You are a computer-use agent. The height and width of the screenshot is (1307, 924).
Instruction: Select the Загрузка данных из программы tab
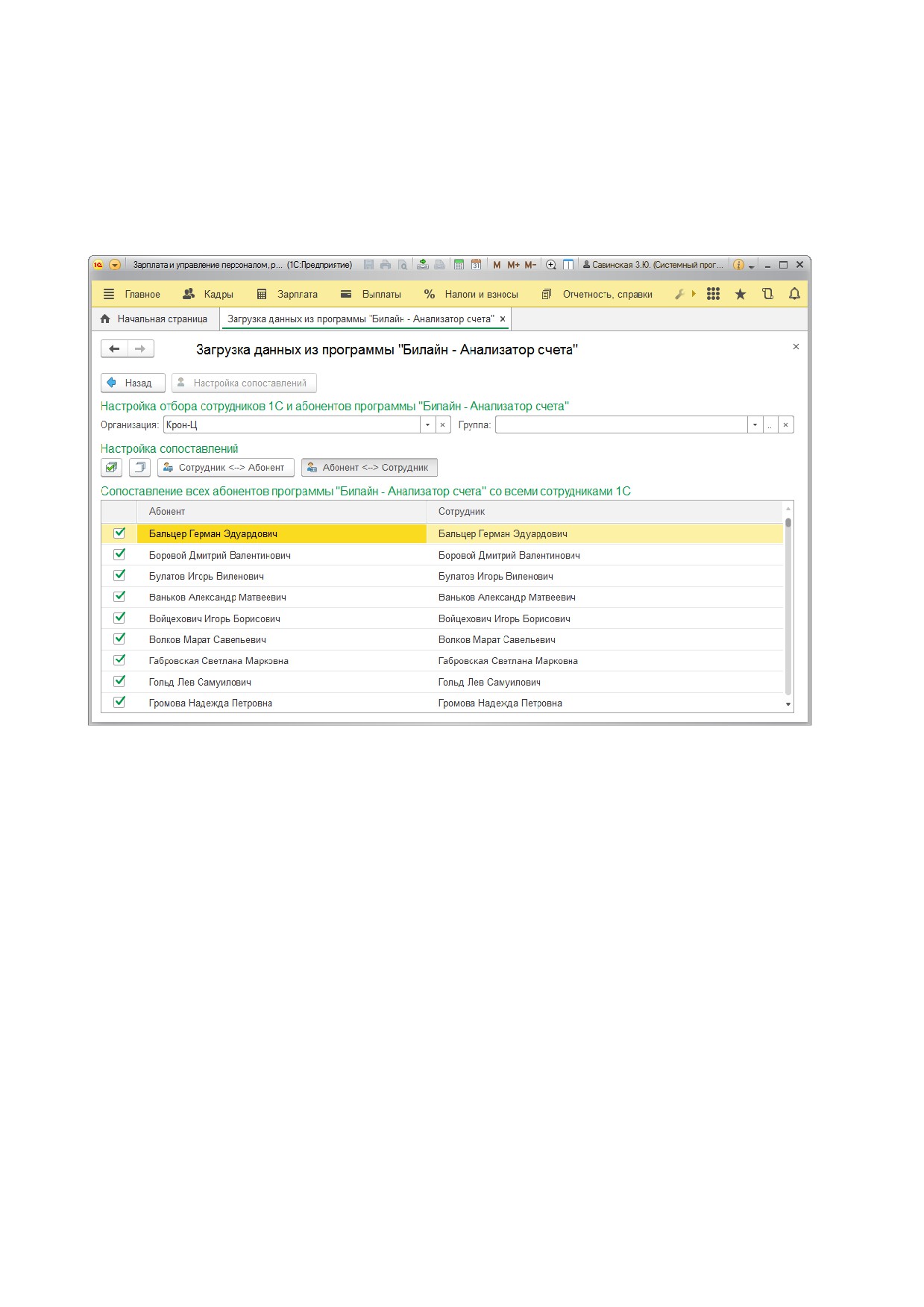click(365, 319)
